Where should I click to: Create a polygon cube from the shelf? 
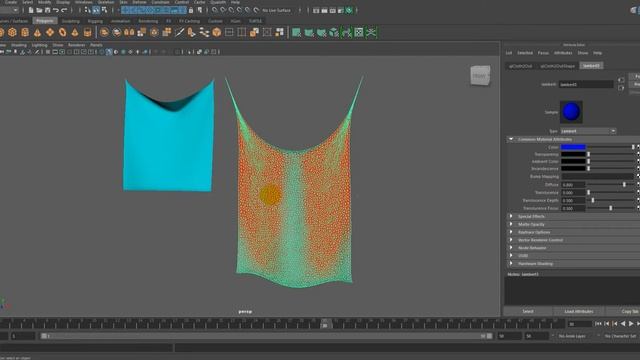point(12,32)
